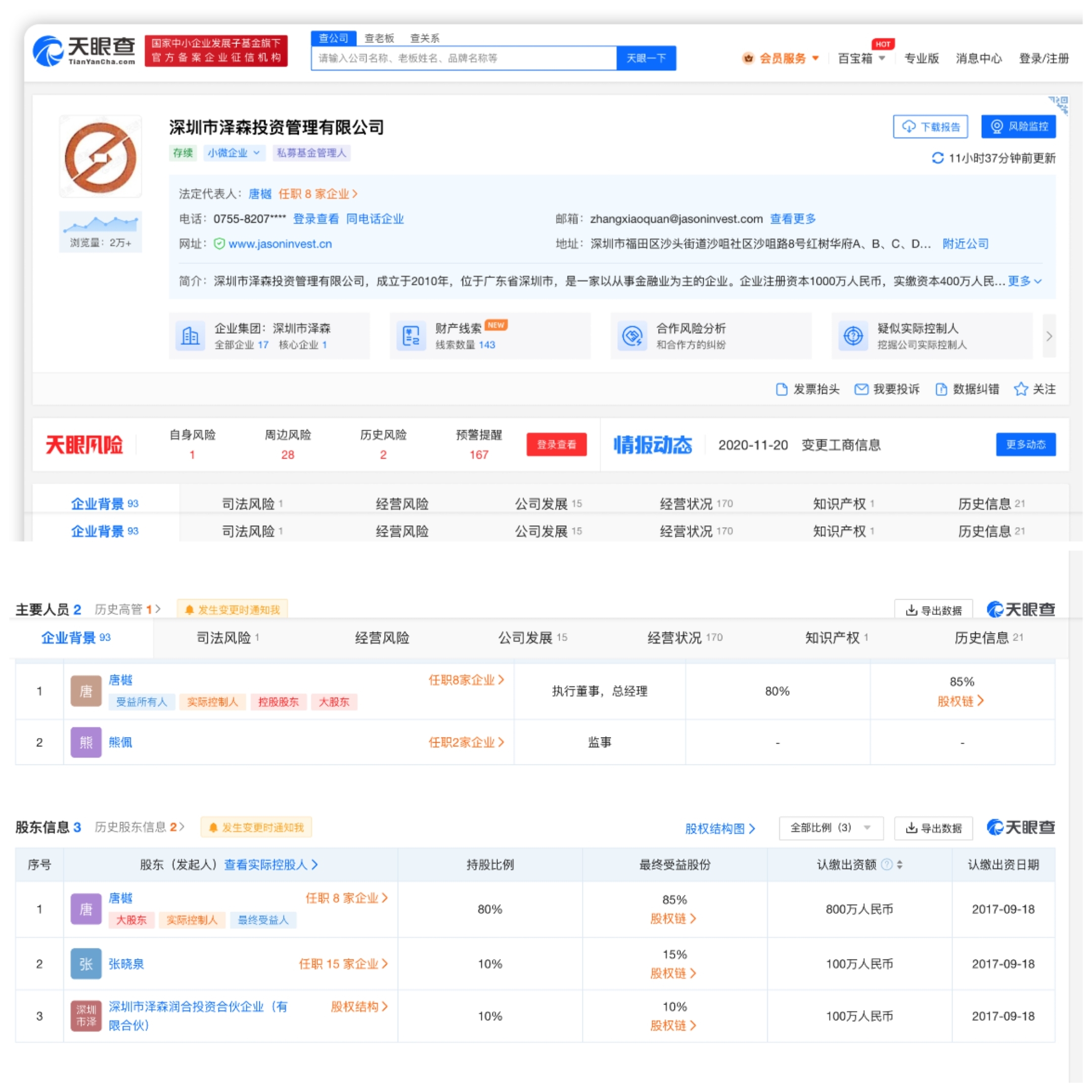Click the 更多动态 button

pyautogui.click(x=1026, y=444)
